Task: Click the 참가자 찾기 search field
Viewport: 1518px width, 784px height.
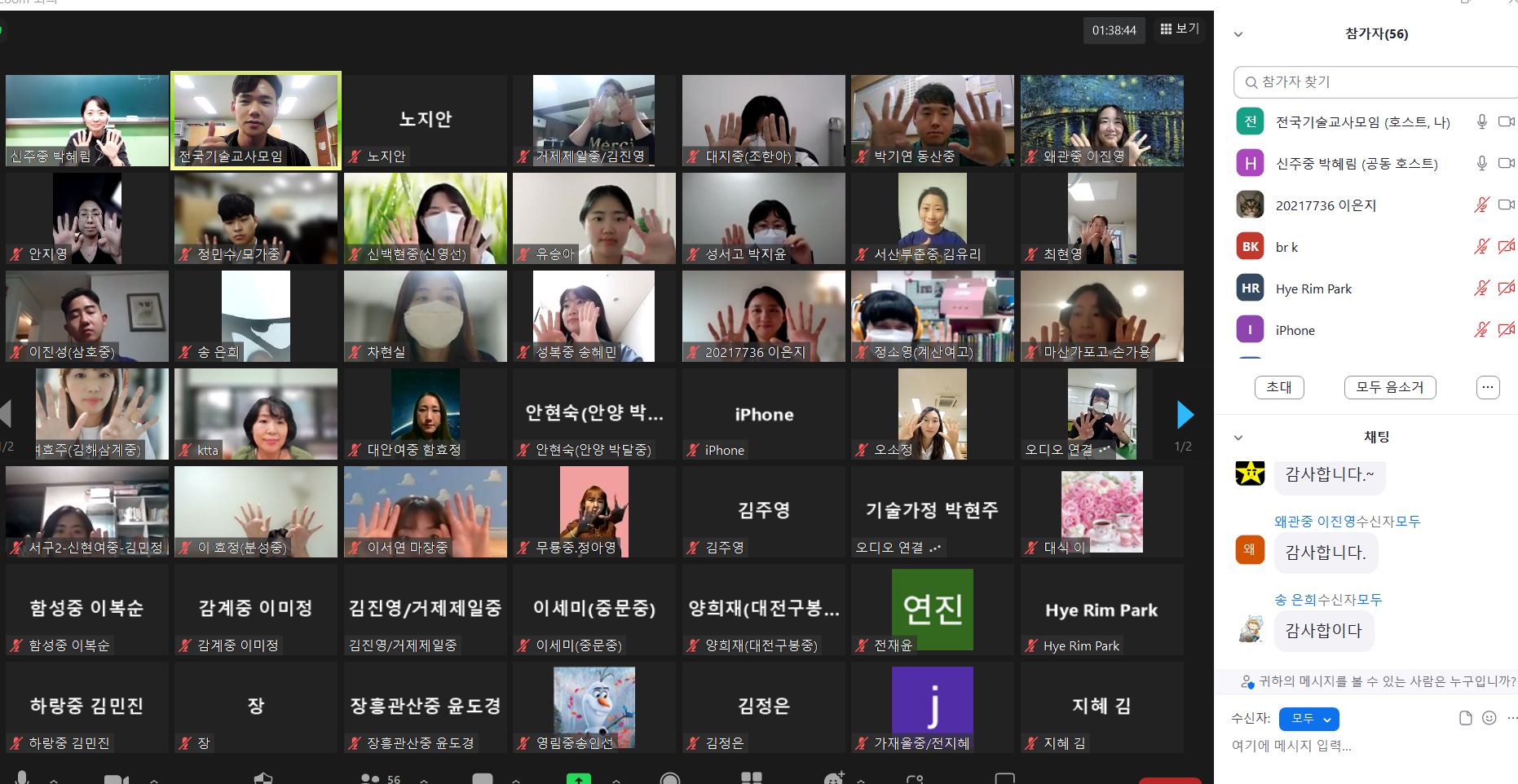Action: pyautogui.click(x=1378, y=82)
